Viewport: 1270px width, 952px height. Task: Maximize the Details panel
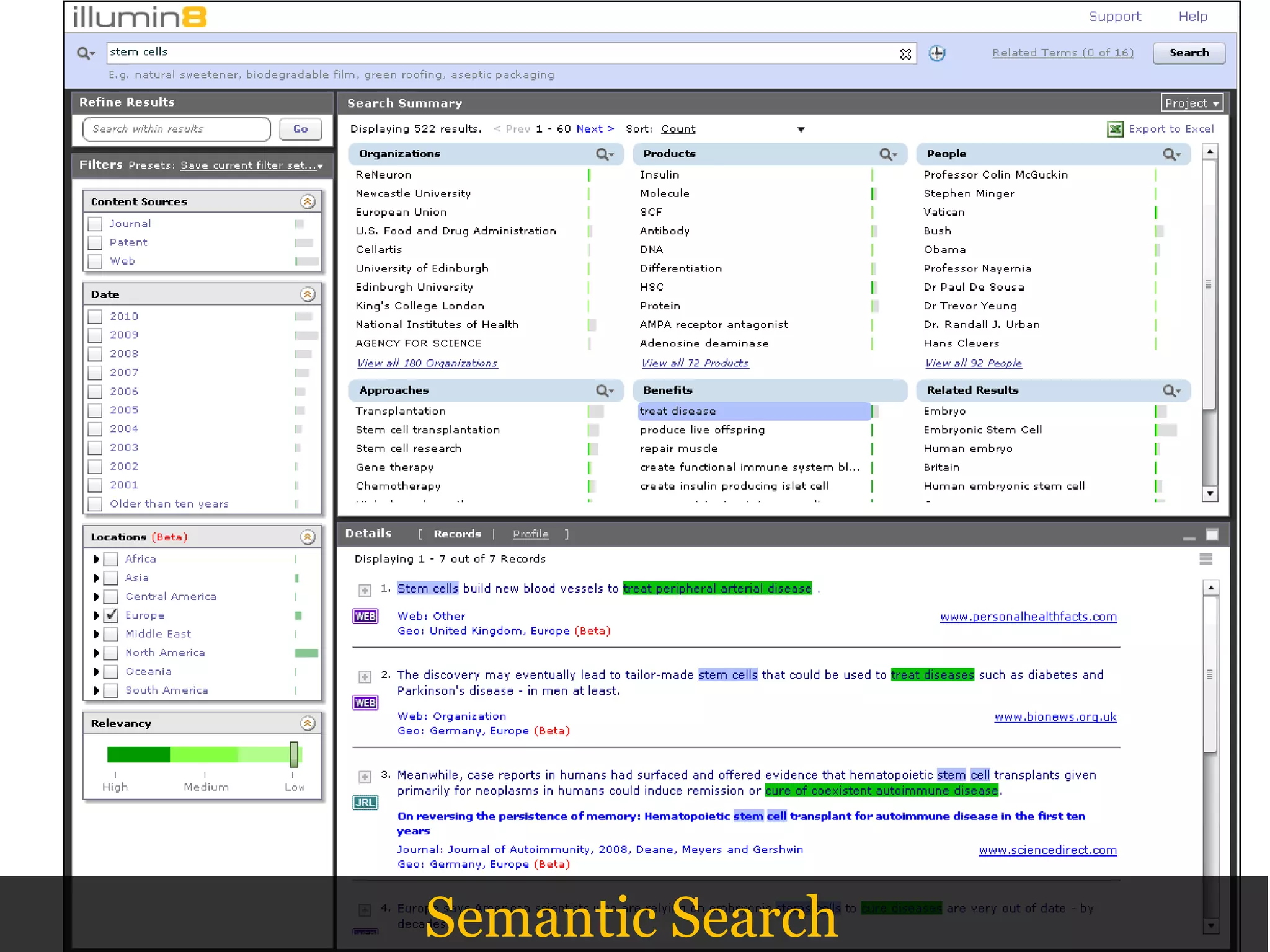(1212, 534)
